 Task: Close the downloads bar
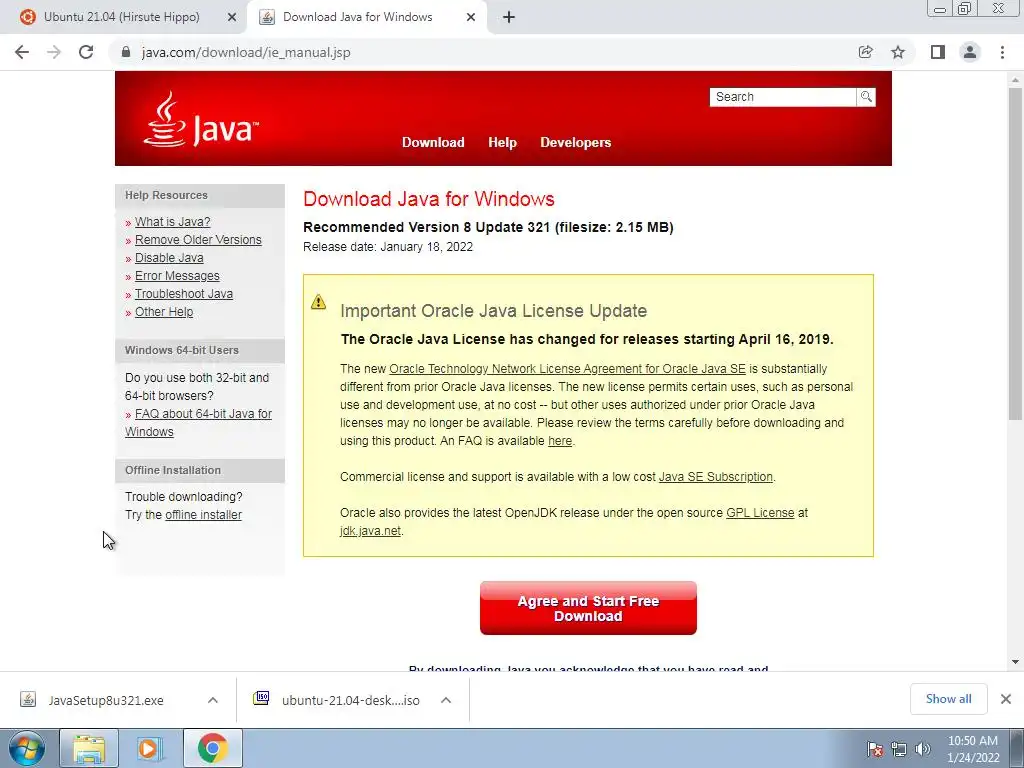point(1006,699)
